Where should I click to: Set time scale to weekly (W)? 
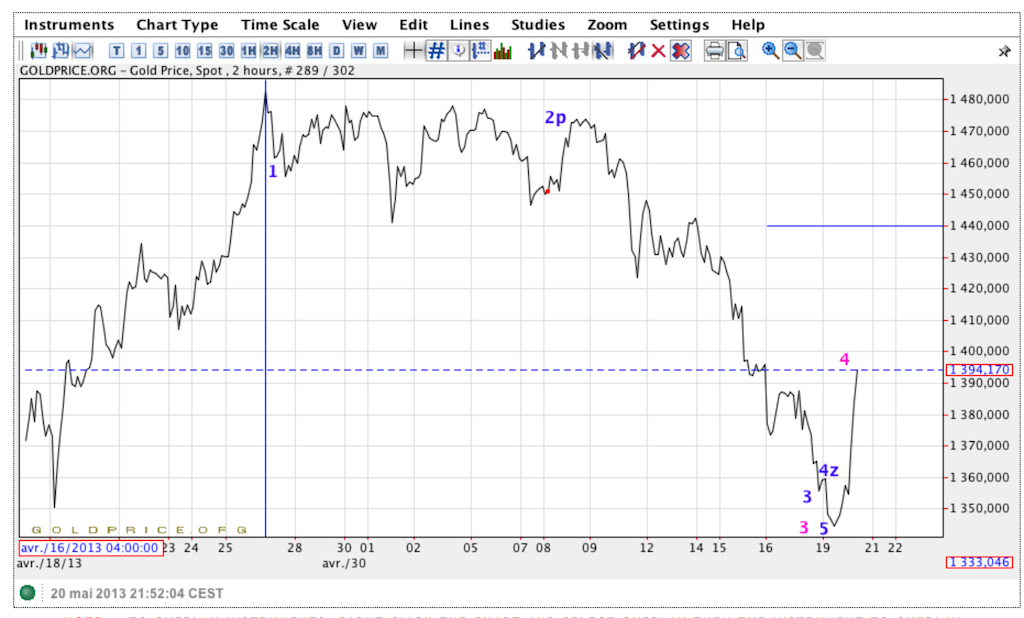359,51
